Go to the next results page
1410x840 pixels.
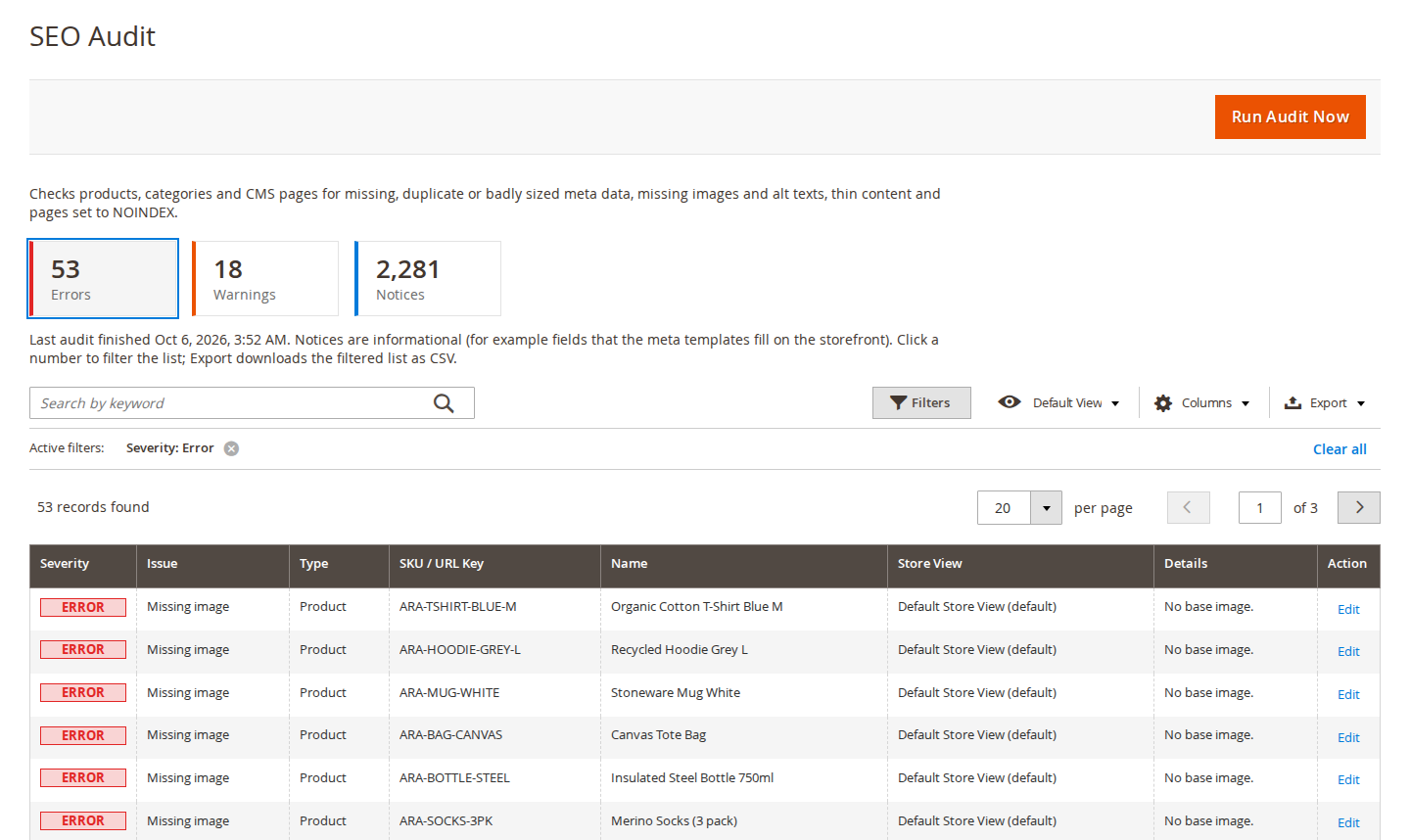click(1359, 507)
